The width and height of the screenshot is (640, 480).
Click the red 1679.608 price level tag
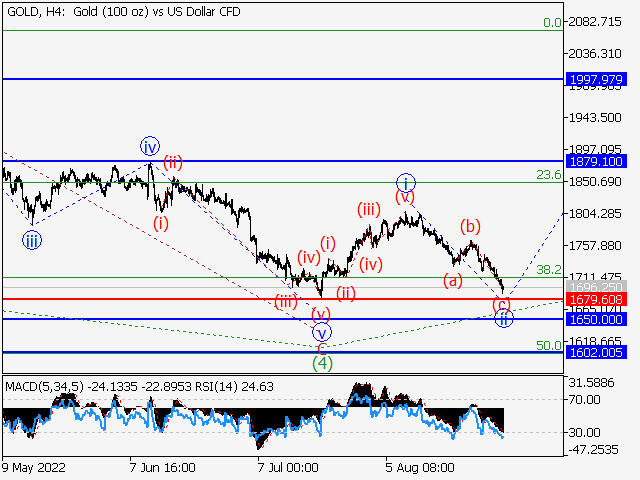click(596, 299)
